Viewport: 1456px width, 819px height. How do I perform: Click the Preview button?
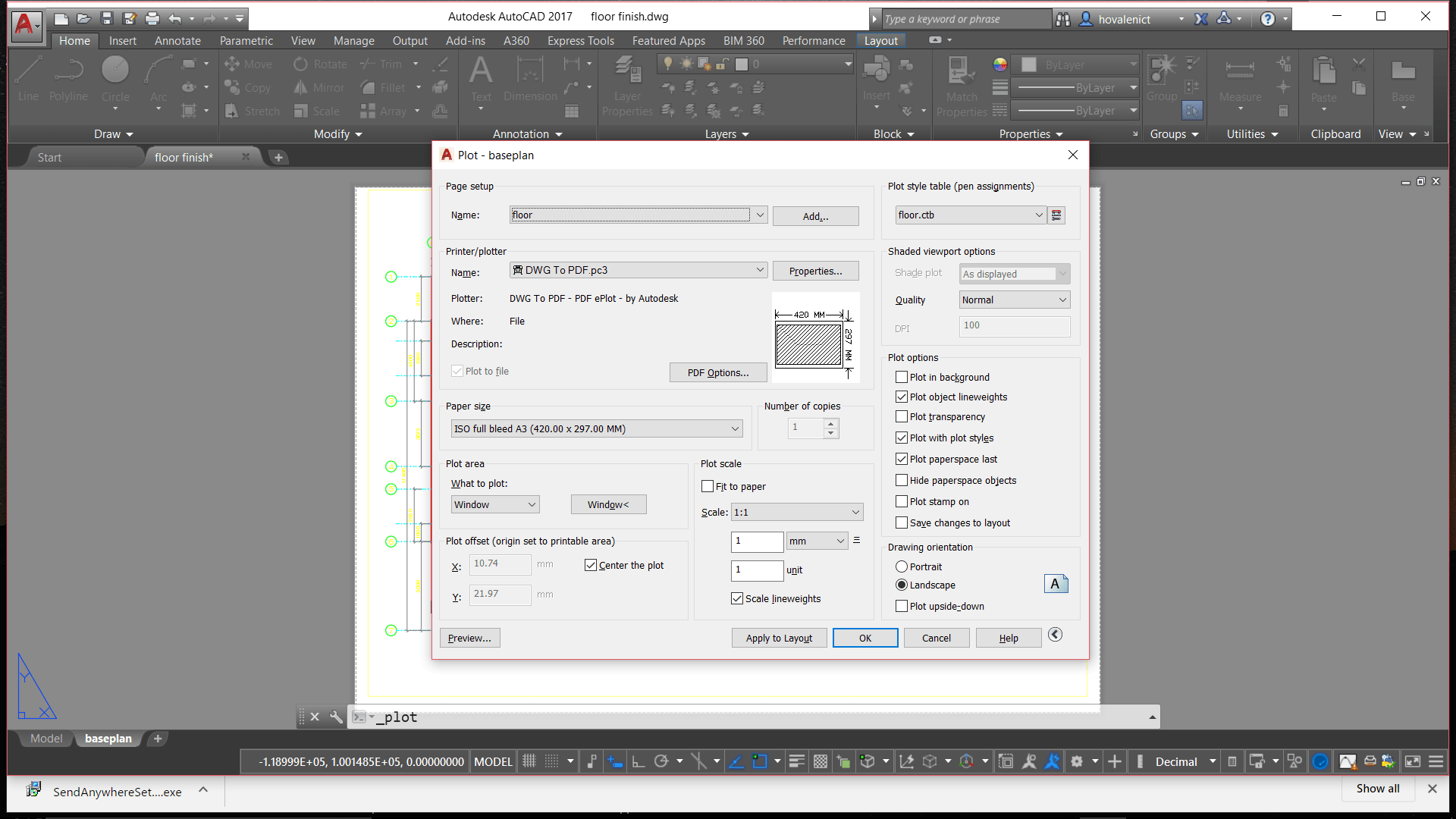tap(469, 638)
